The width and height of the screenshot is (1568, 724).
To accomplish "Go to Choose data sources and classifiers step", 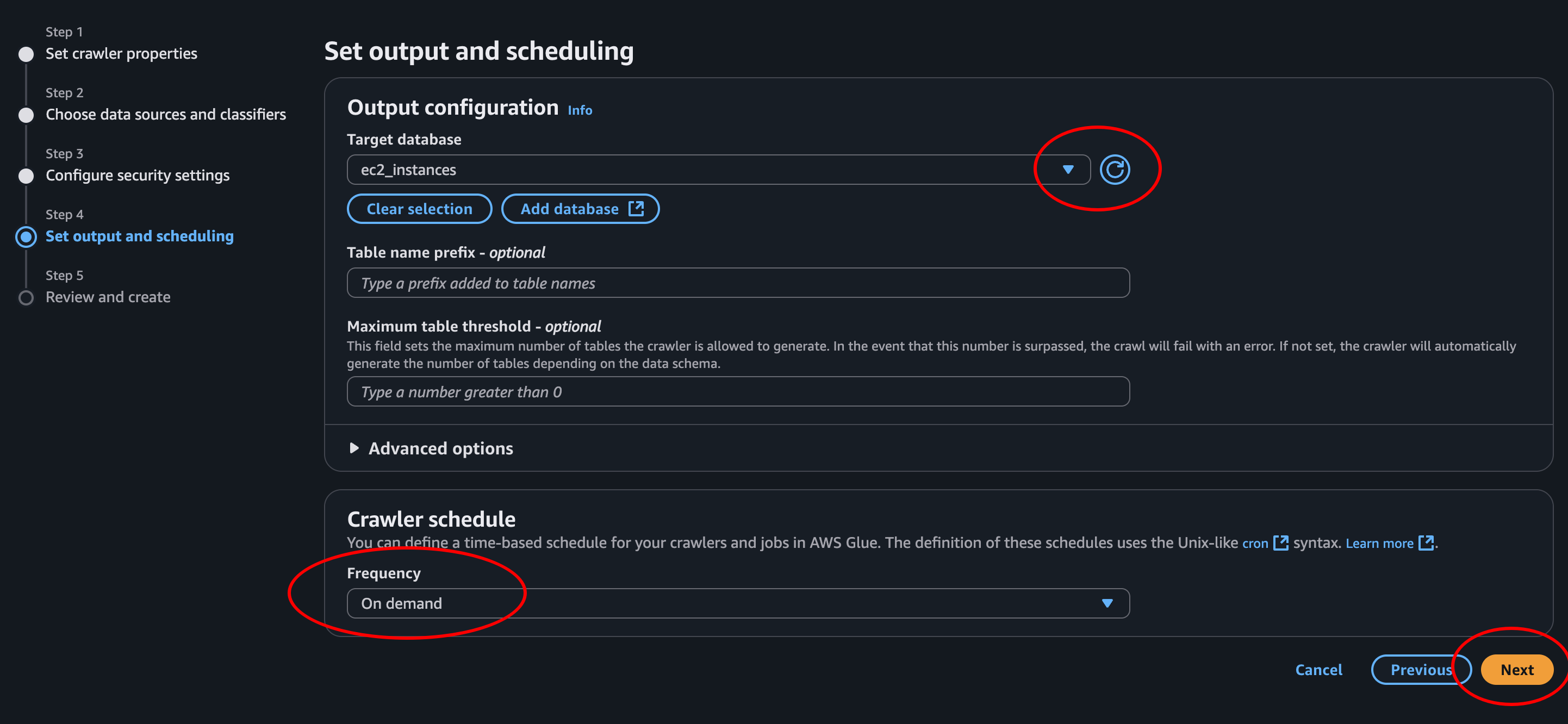I will point(166,114).
